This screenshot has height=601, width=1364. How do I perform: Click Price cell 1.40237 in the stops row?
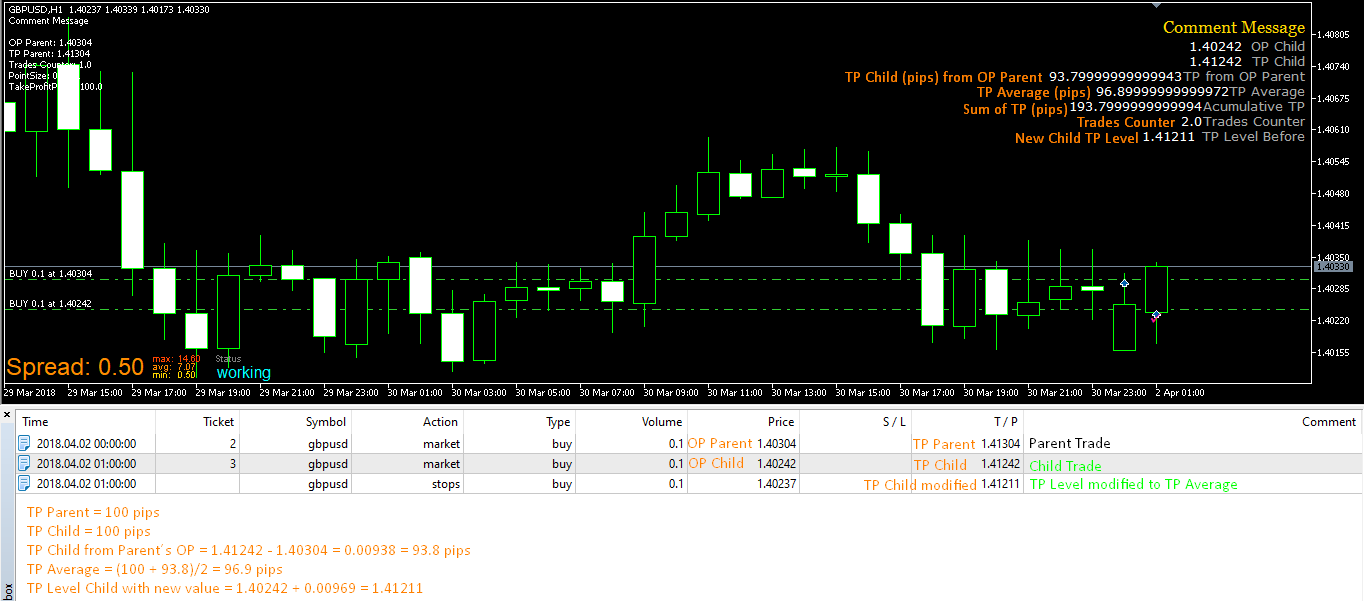coord(776,484)
